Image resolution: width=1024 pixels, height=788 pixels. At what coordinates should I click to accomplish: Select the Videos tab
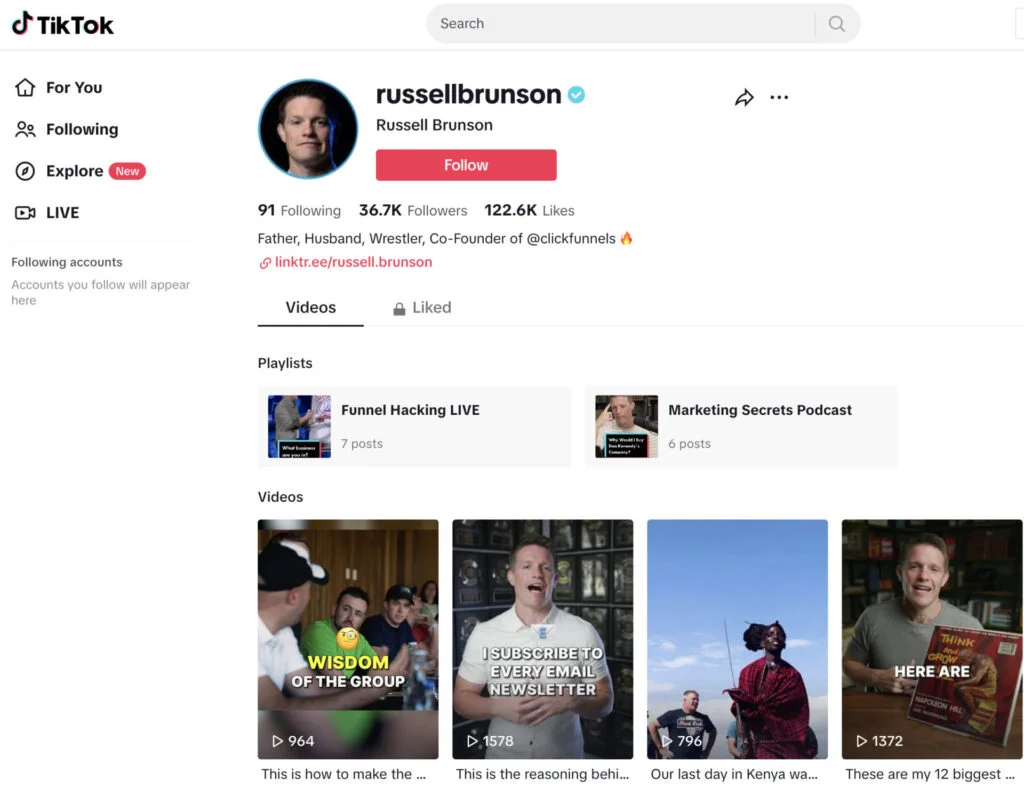click(x=310, y=307)
